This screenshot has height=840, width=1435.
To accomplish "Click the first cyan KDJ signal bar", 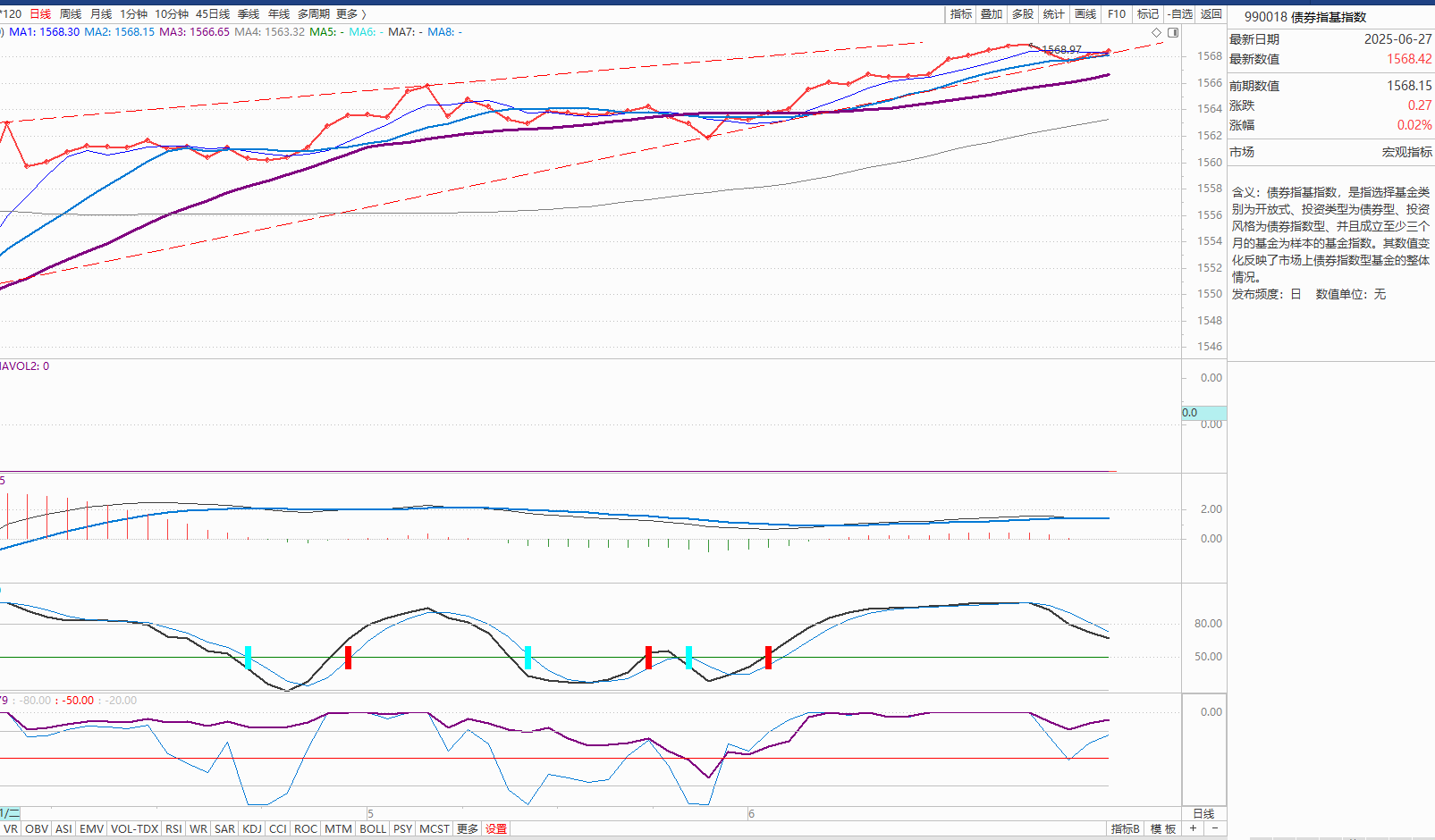I will coord(248,658).
